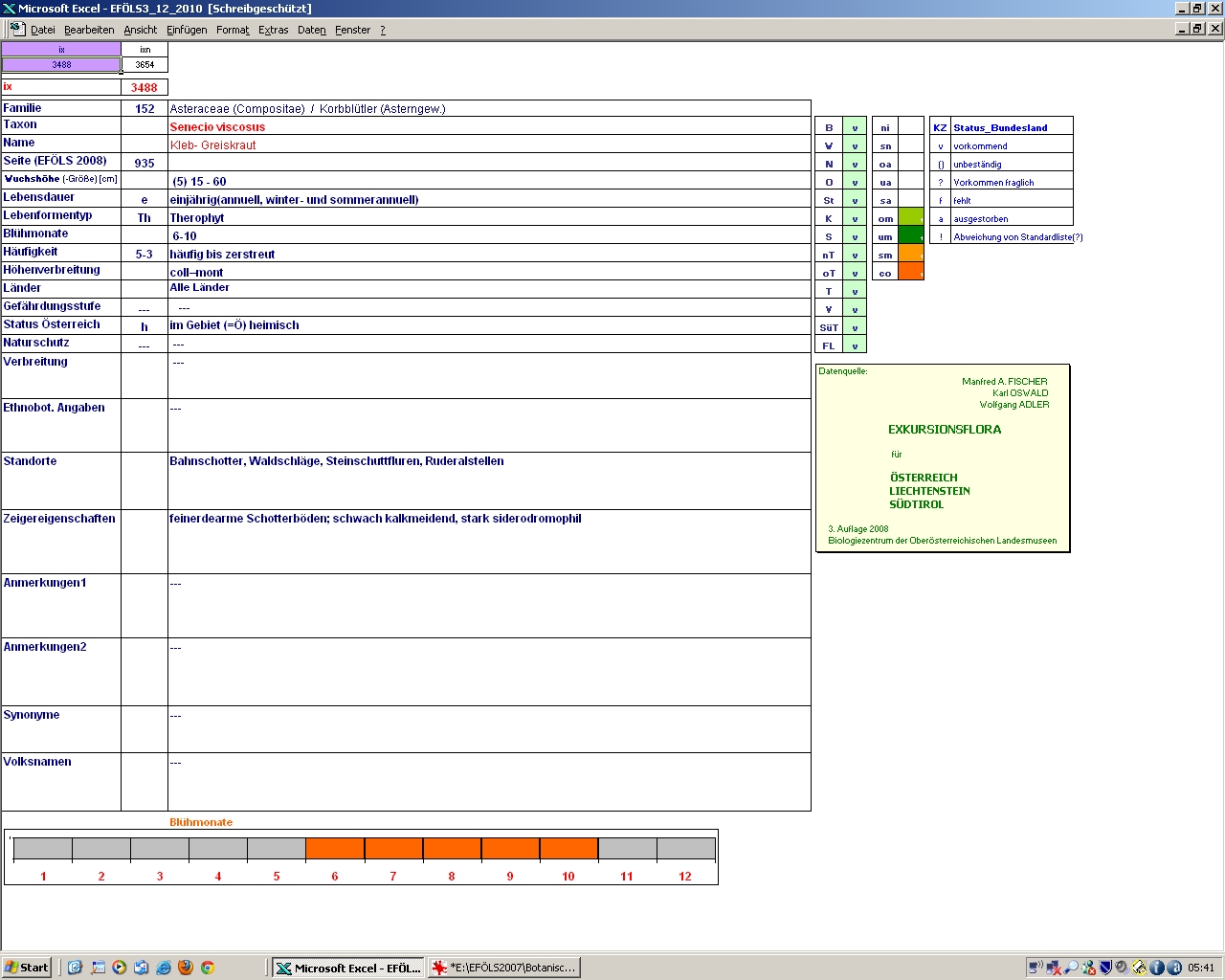Switch to Microsoft Excel taskbar button
The width and height of the screenshot is (1225, 980).
tap(348, 968)
